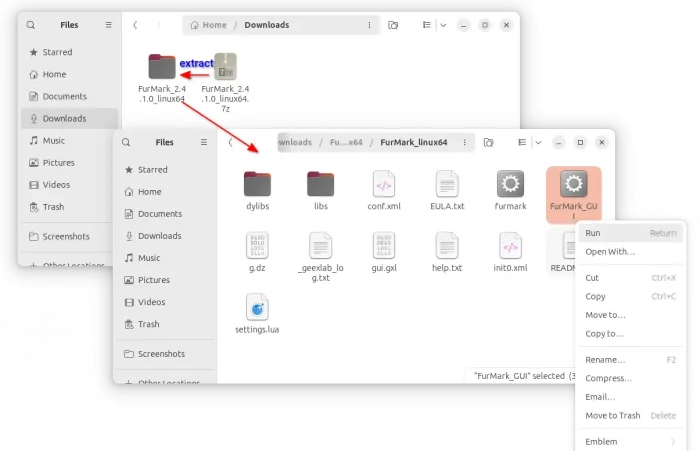Open Trash in front window sidebar
This screenshot has width=700, height=451.
[x=165, y=324]
